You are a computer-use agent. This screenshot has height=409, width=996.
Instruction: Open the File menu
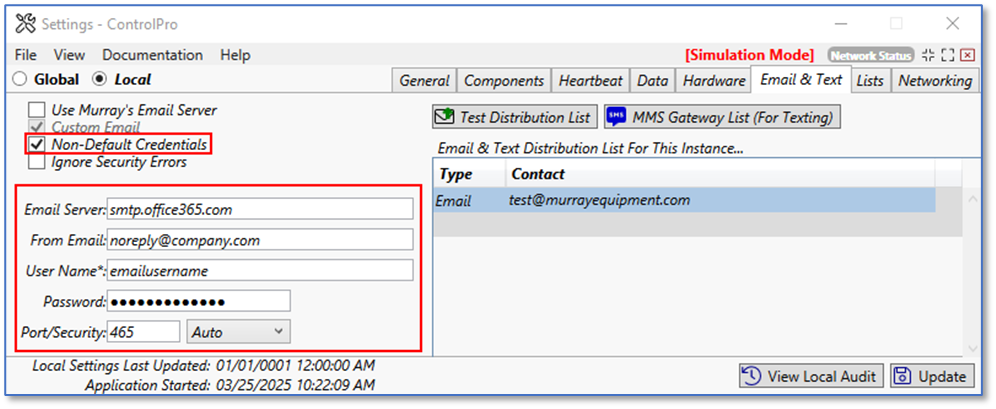tap(26, 55)
